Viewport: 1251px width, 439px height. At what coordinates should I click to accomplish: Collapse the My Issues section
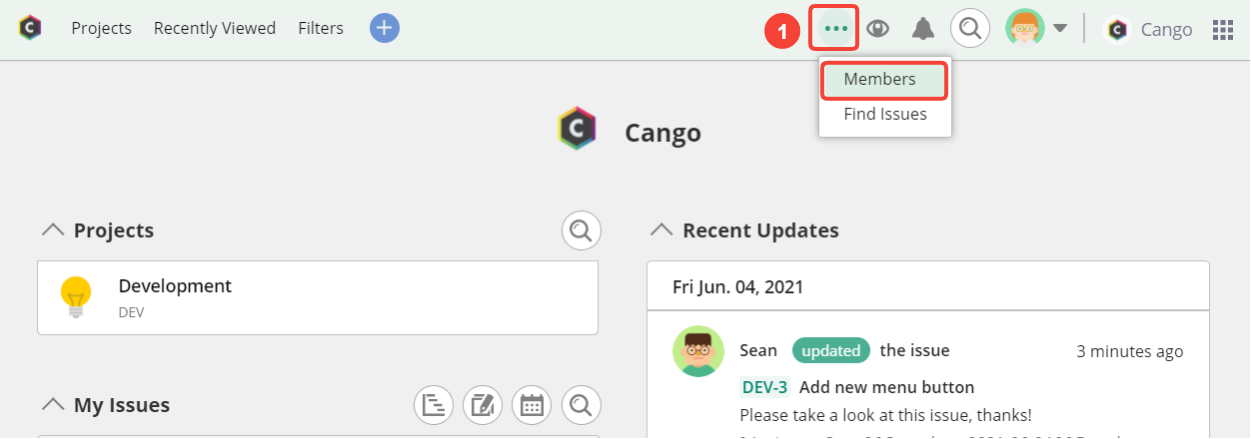[52, 405]
